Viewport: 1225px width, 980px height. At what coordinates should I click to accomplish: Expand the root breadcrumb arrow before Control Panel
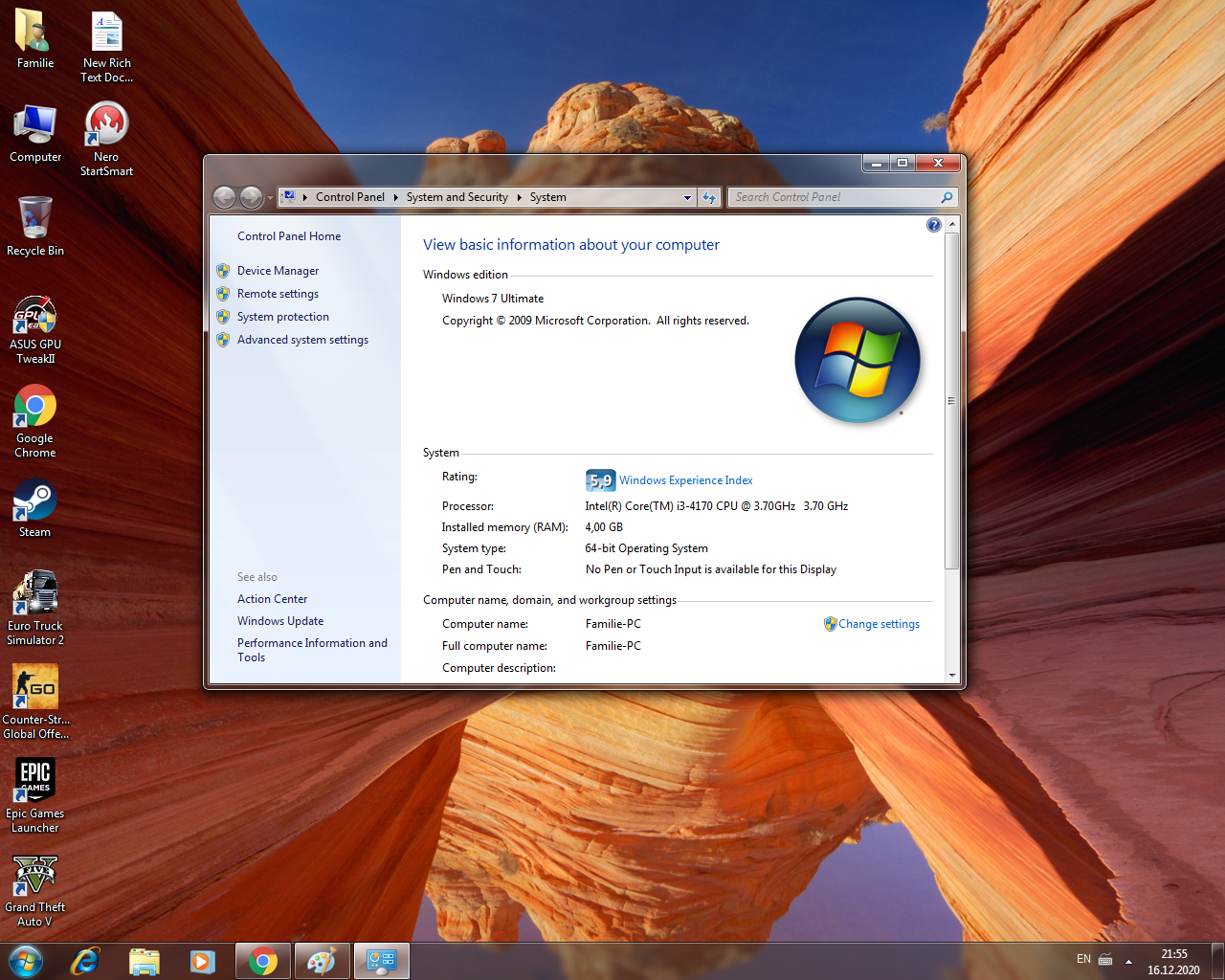click(x=304, y=197)
